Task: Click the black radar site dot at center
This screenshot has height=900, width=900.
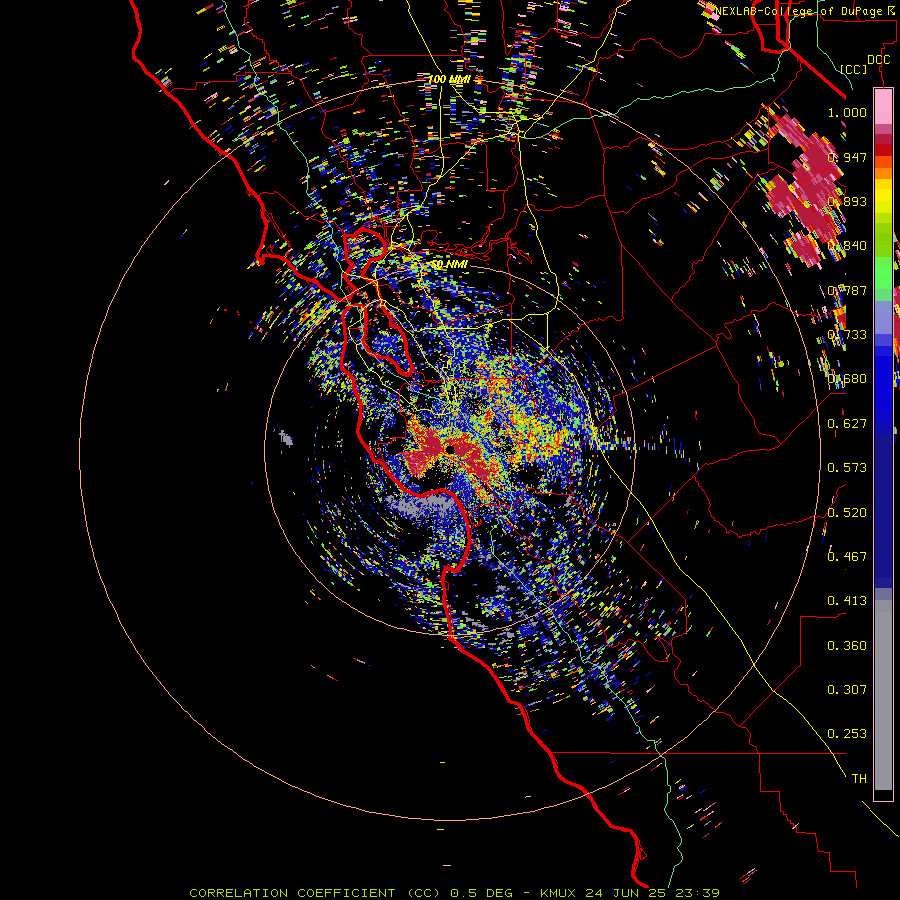Action: 451,449
